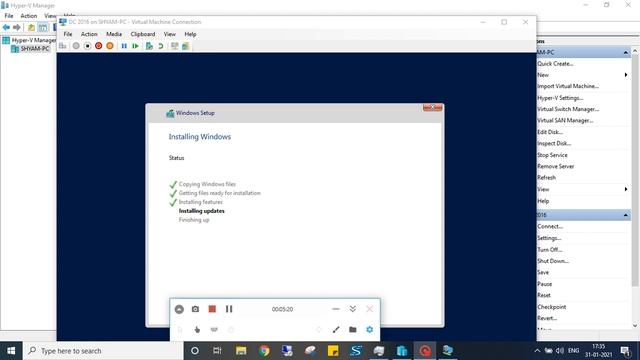Click the recorder double-chevron collapse icon
This screenshot has width=640, height=360.
point(353,309)
